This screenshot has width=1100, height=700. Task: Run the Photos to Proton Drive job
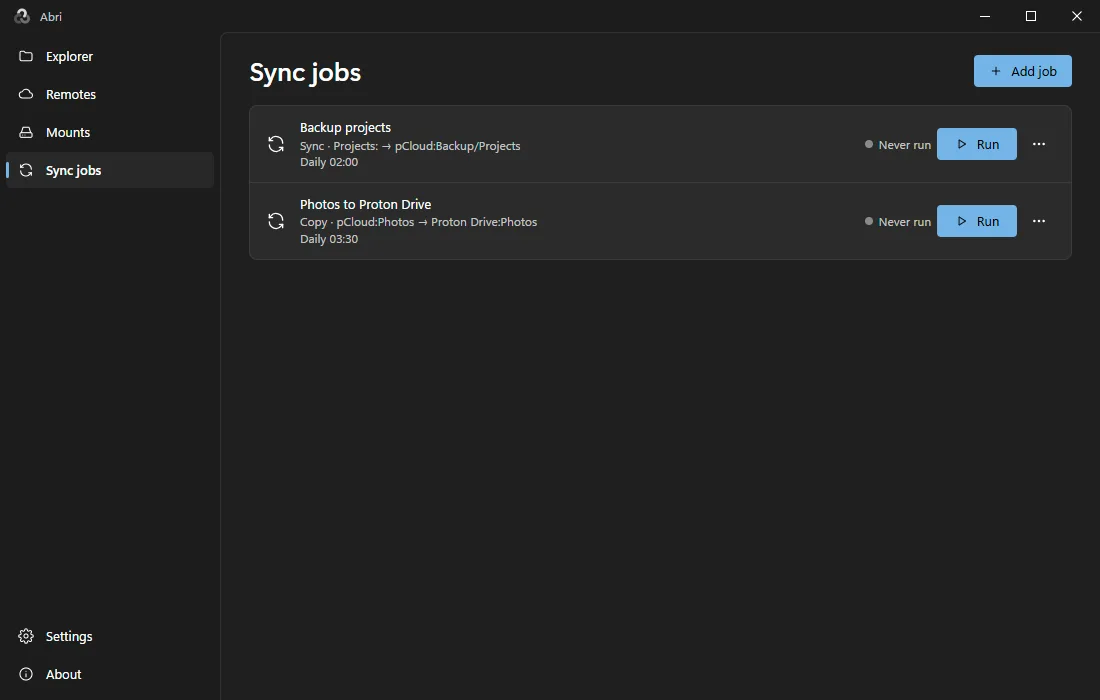point(977,221)
